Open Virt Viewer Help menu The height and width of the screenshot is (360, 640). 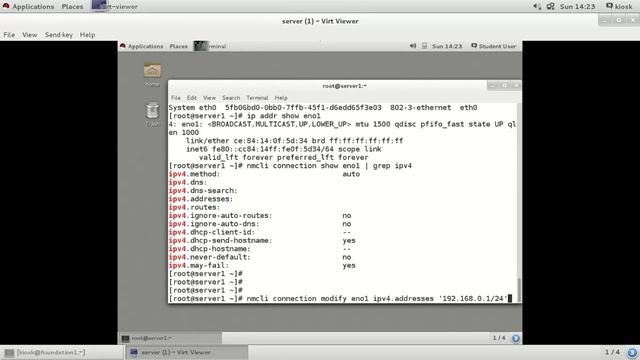pyautogui.click(x=87, y=35)
